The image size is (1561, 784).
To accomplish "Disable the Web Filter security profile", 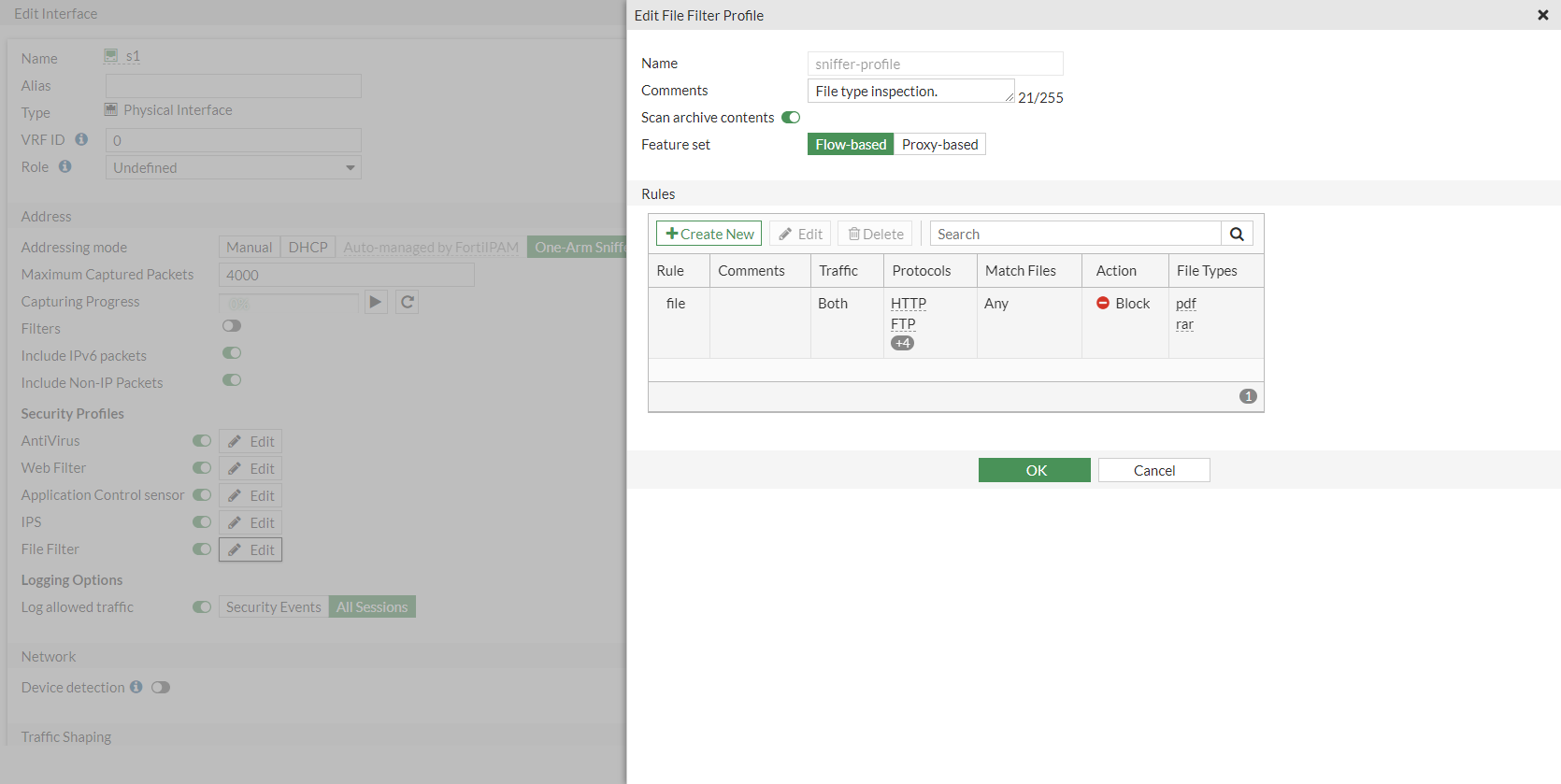I will 202,468.
